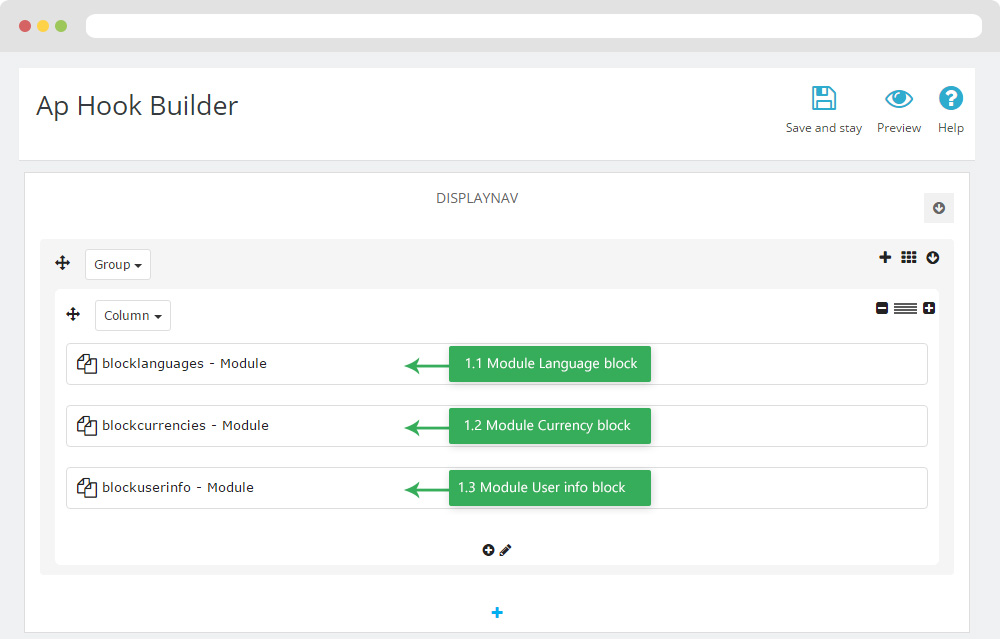Viewport: 1000px width, 639px height.
Task: Click the blocklanguages module copy icon
Action: point(87,364)
